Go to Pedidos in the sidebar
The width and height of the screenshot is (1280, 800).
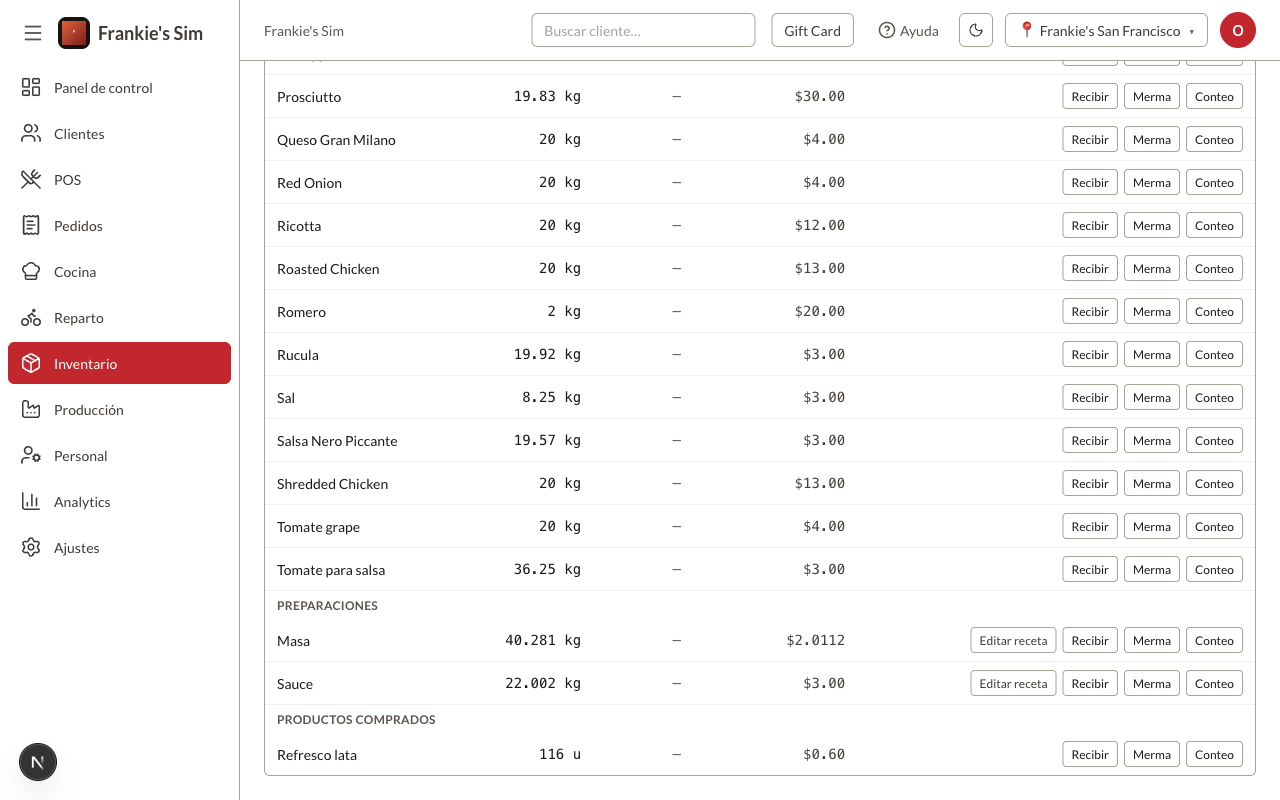tap(119, 225)
